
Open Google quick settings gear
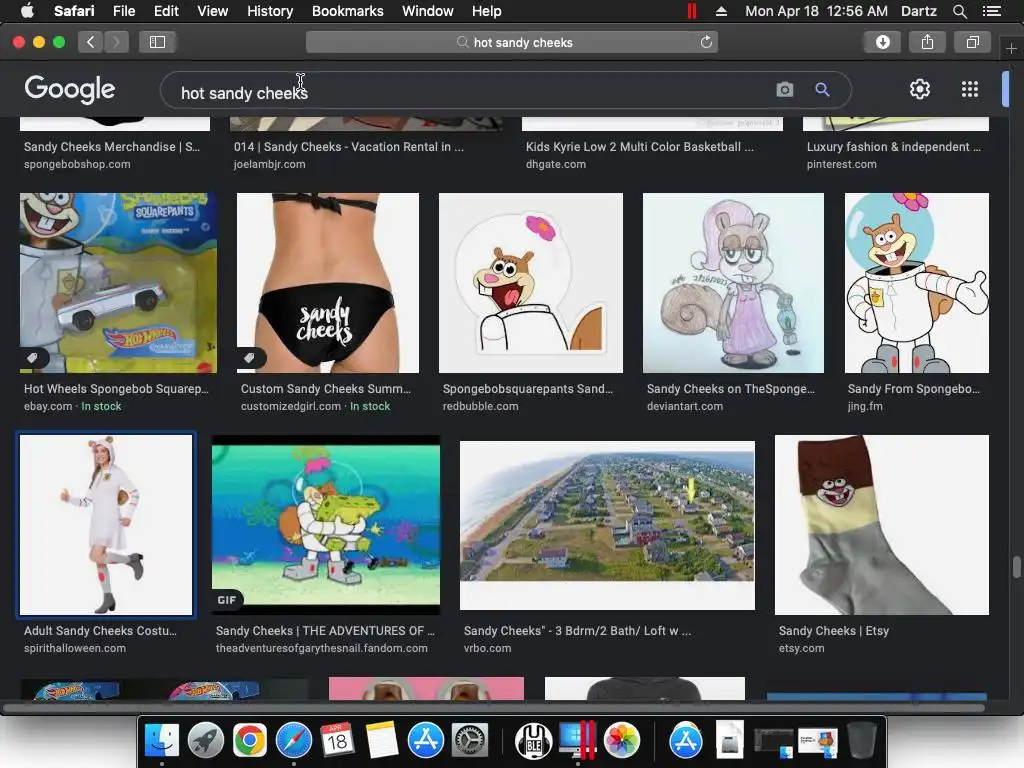[920, 89]
